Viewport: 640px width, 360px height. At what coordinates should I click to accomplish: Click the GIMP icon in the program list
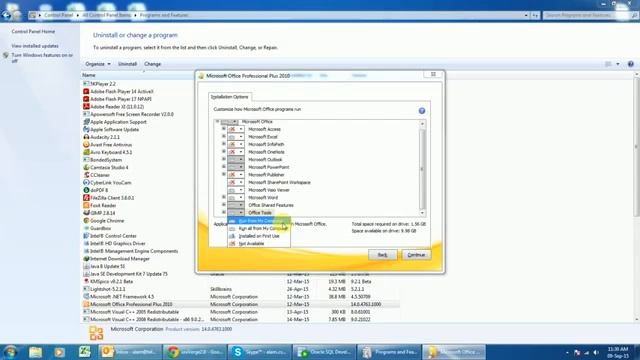click(x=86, y=213)
